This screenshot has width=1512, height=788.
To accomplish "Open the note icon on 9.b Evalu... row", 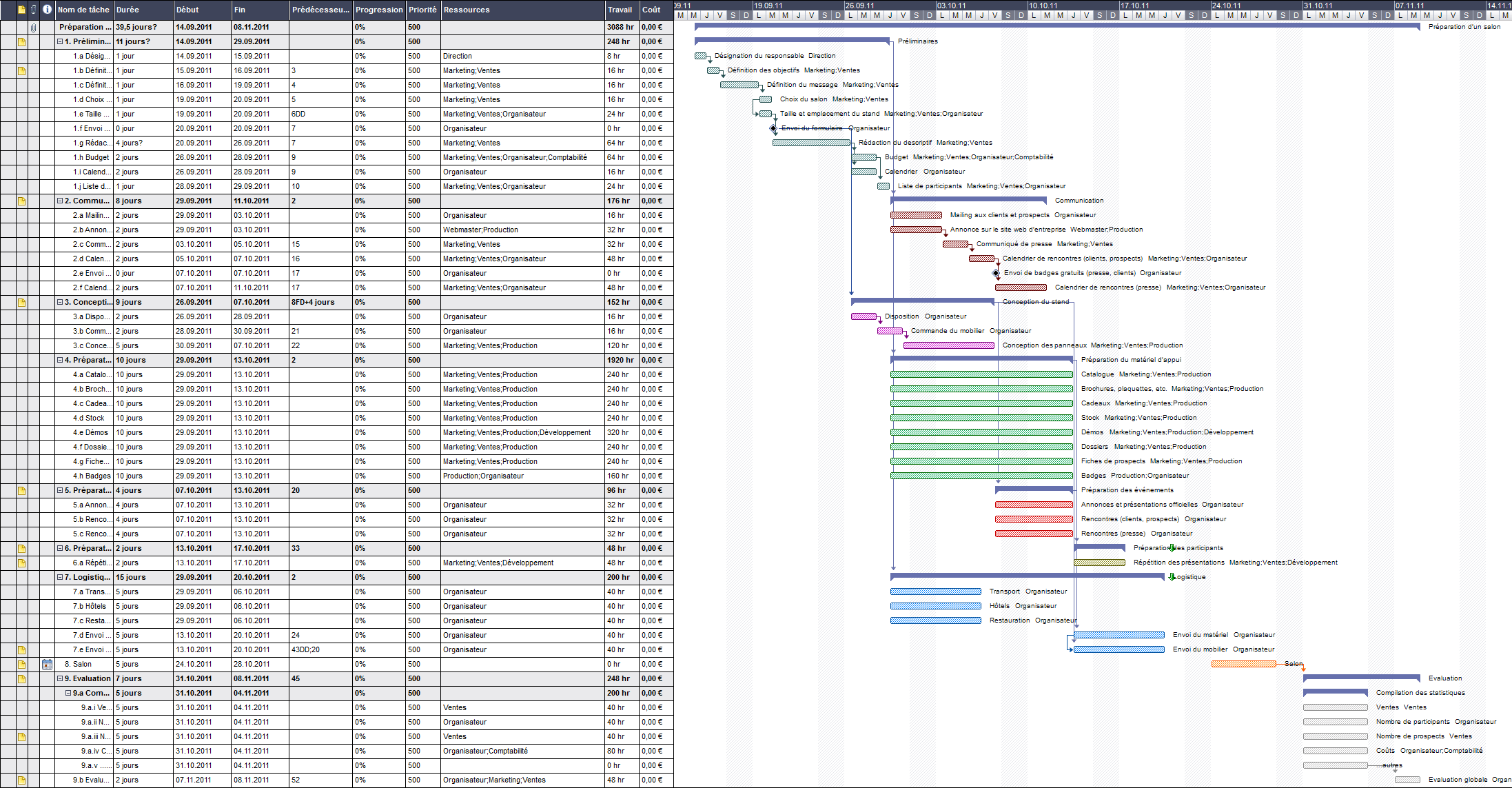I will click(21, 780).
